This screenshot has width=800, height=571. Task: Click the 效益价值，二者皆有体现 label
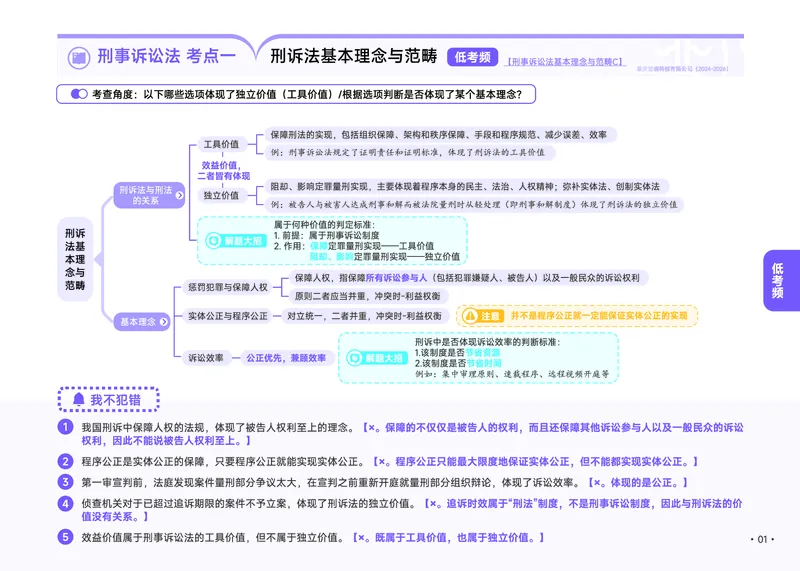coord(223,170)
